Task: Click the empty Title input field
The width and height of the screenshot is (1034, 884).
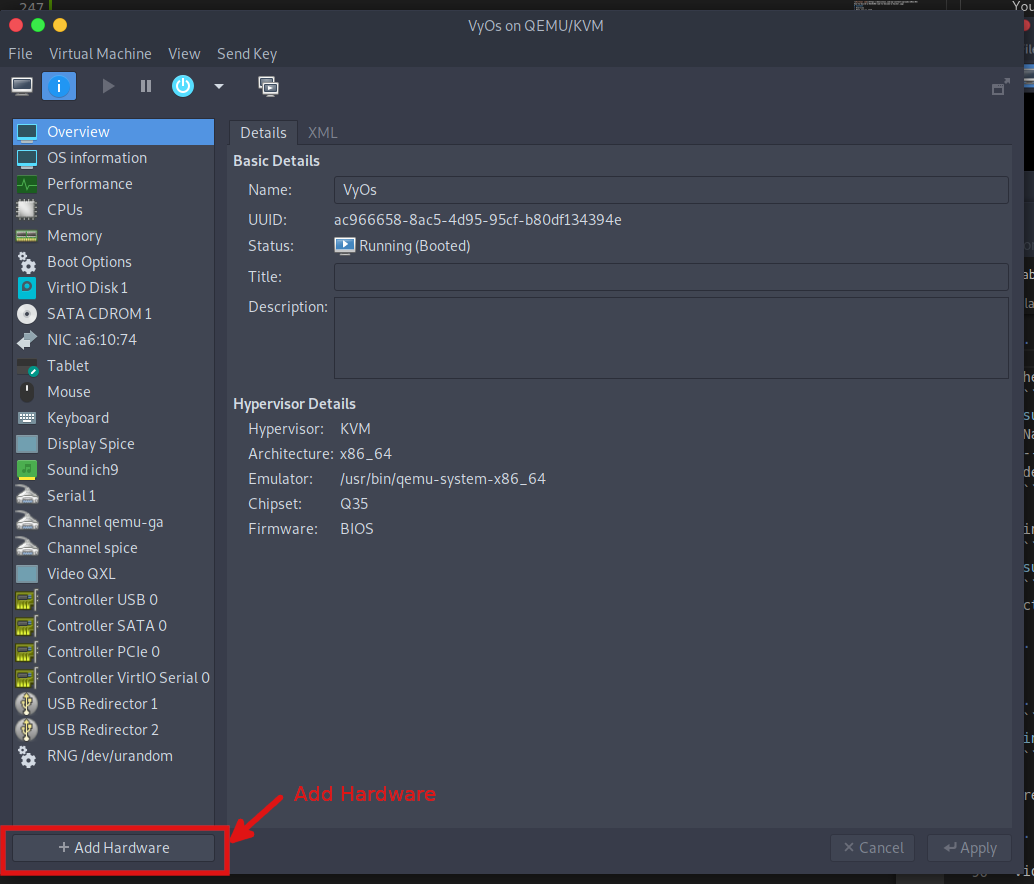Action: (671, 277)
